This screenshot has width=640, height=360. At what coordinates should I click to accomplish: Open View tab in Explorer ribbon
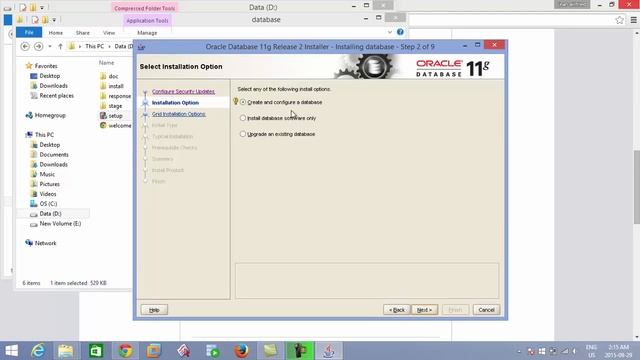click(x=109, y=33)
